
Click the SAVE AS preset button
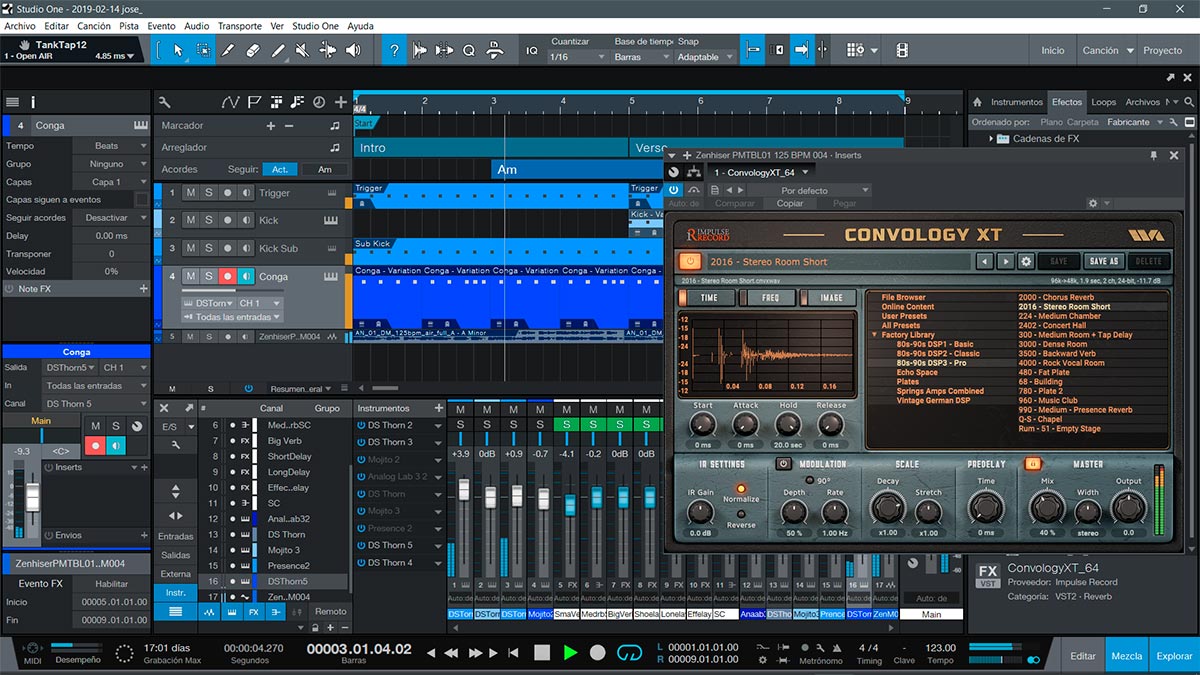coord(1103,262)
